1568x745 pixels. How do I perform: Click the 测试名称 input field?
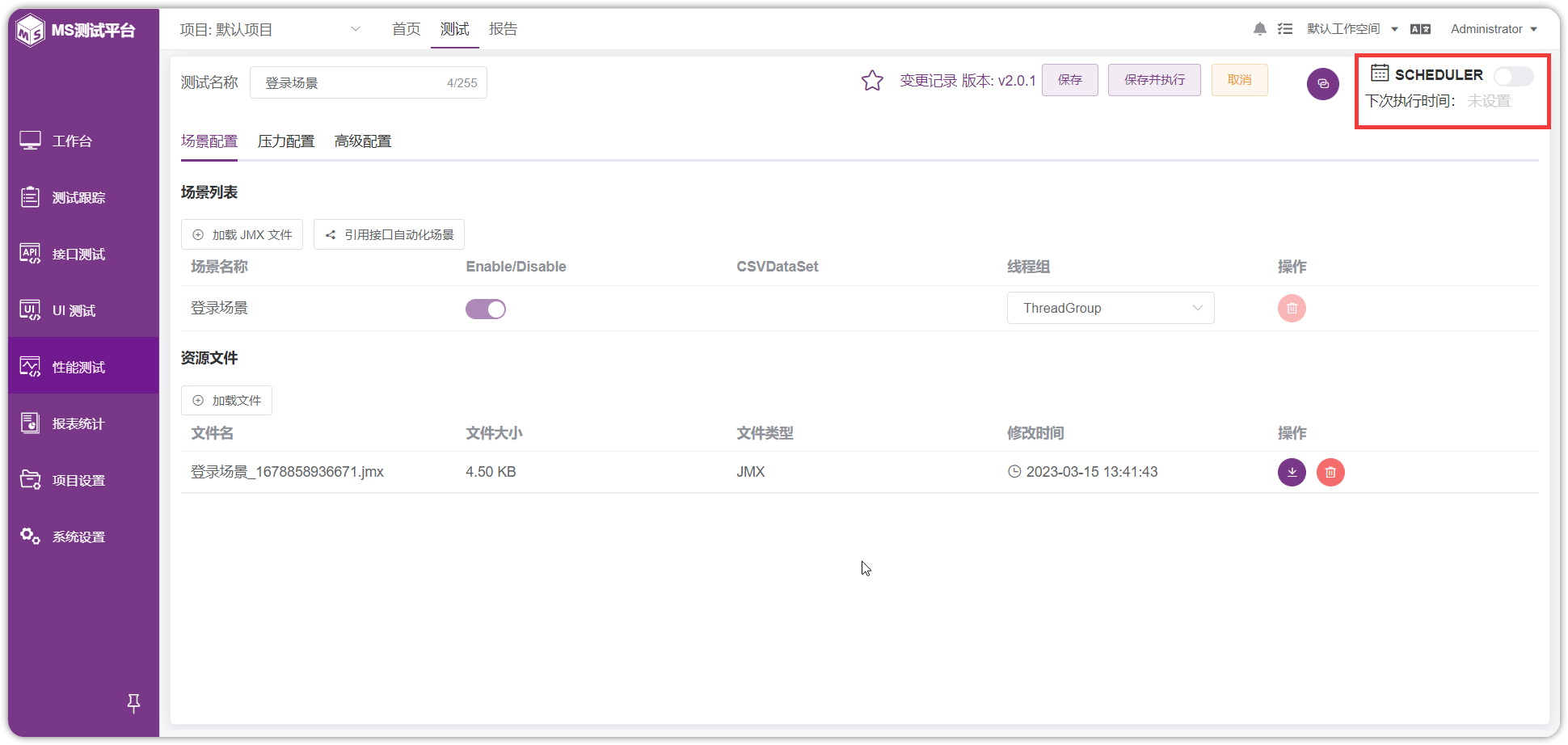coord(369,82)
